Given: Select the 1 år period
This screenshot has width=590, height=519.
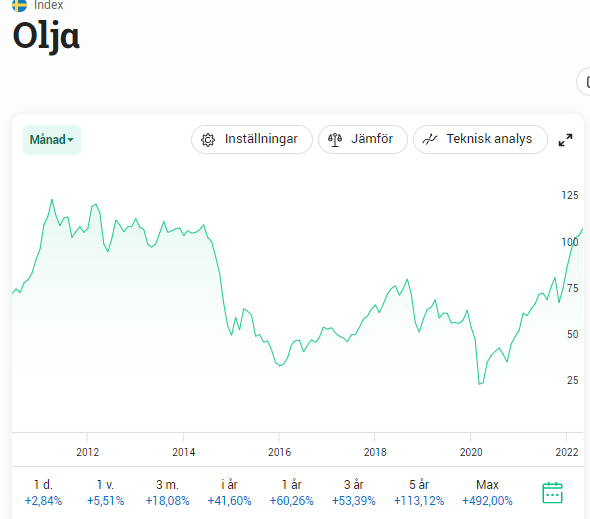Looking at the screenshot, I should [x=292, y=493].
